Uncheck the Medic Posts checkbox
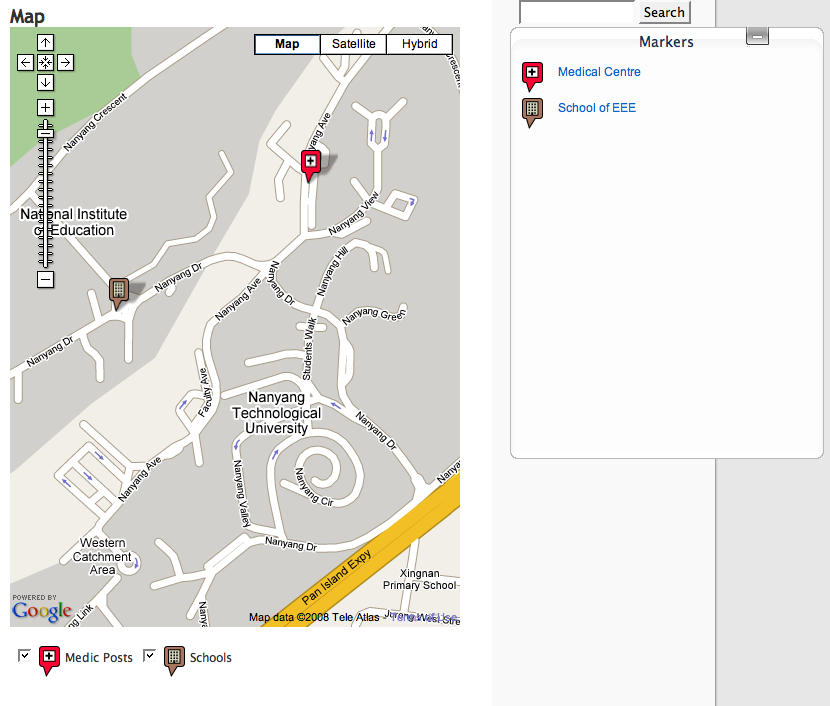 point(24,655)
